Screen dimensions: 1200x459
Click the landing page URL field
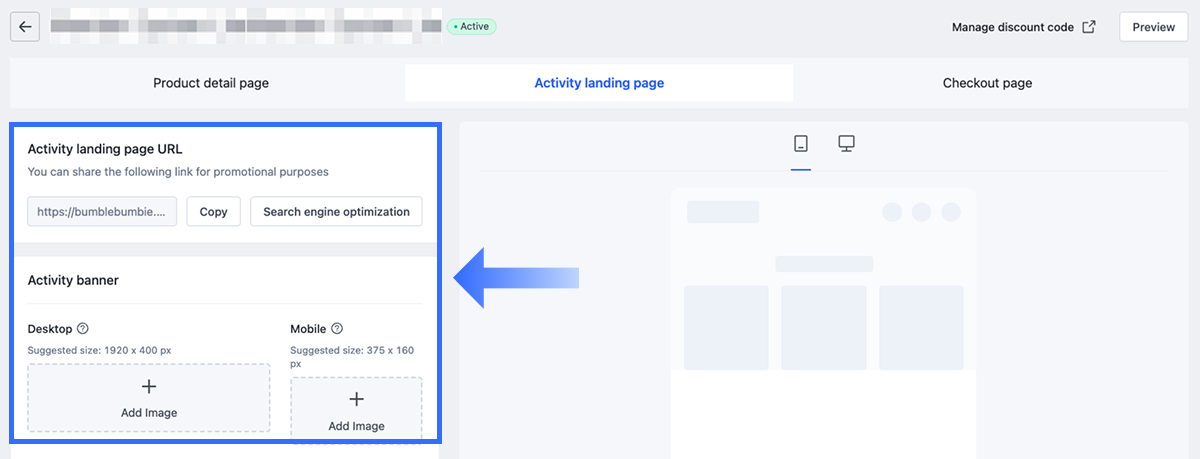103,212
